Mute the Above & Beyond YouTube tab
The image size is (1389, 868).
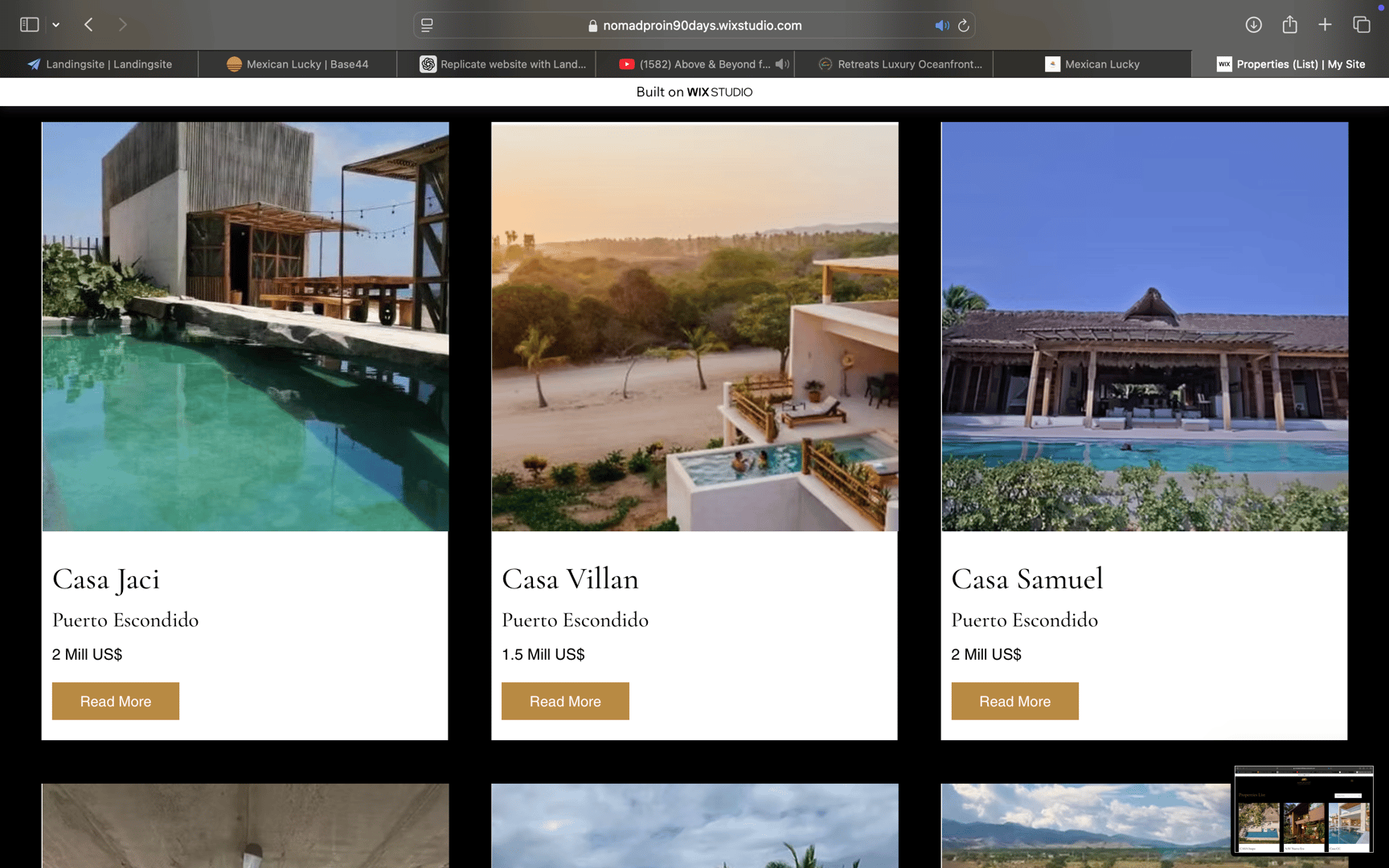coord(782,64)
